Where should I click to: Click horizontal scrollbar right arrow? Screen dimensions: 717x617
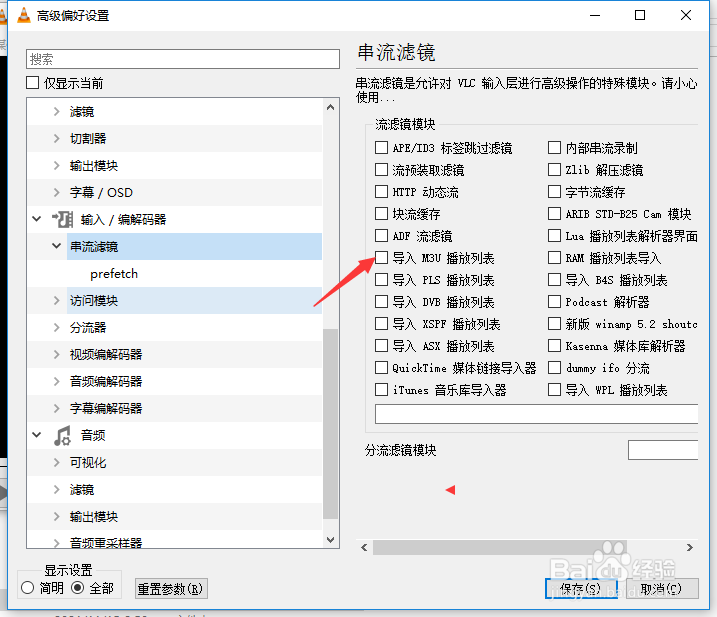690,547
